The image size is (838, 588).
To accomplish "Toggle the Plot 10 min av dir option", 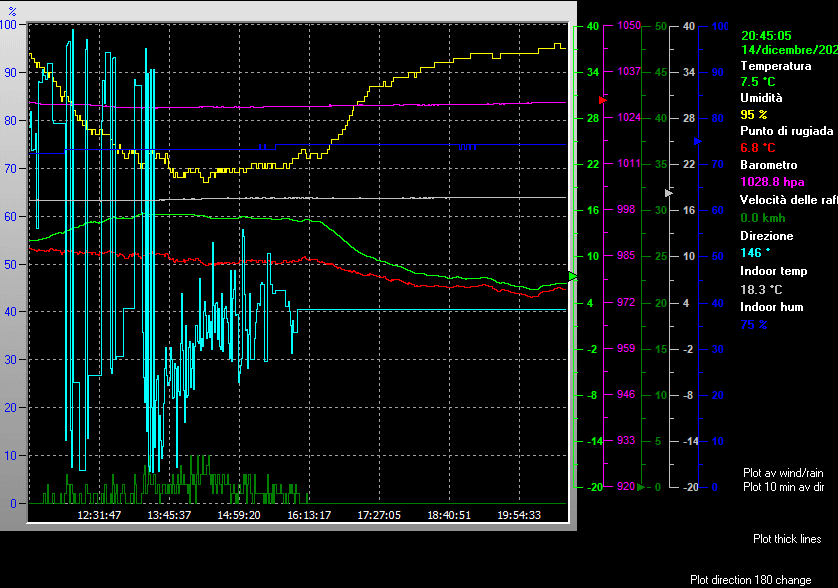I will [x=783, y=487].
